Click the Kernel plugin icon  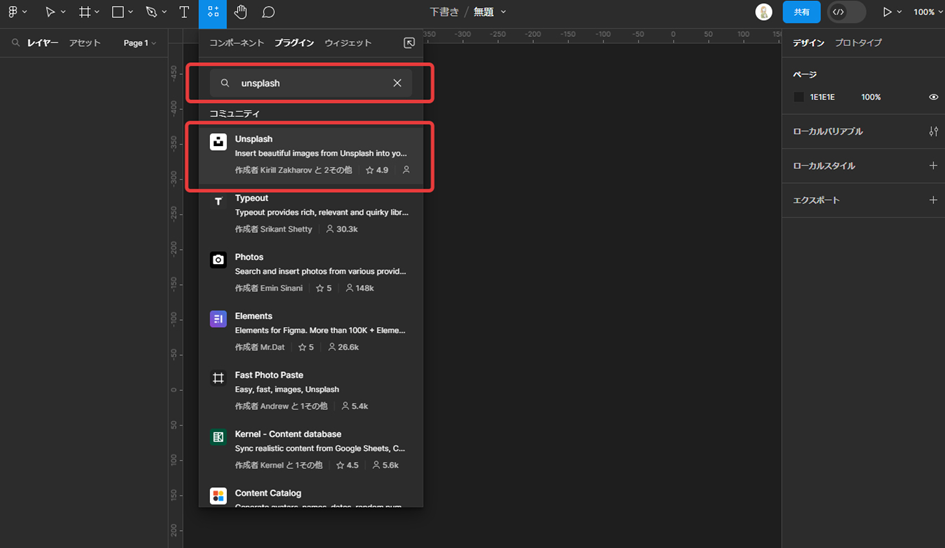coord(218,437)
